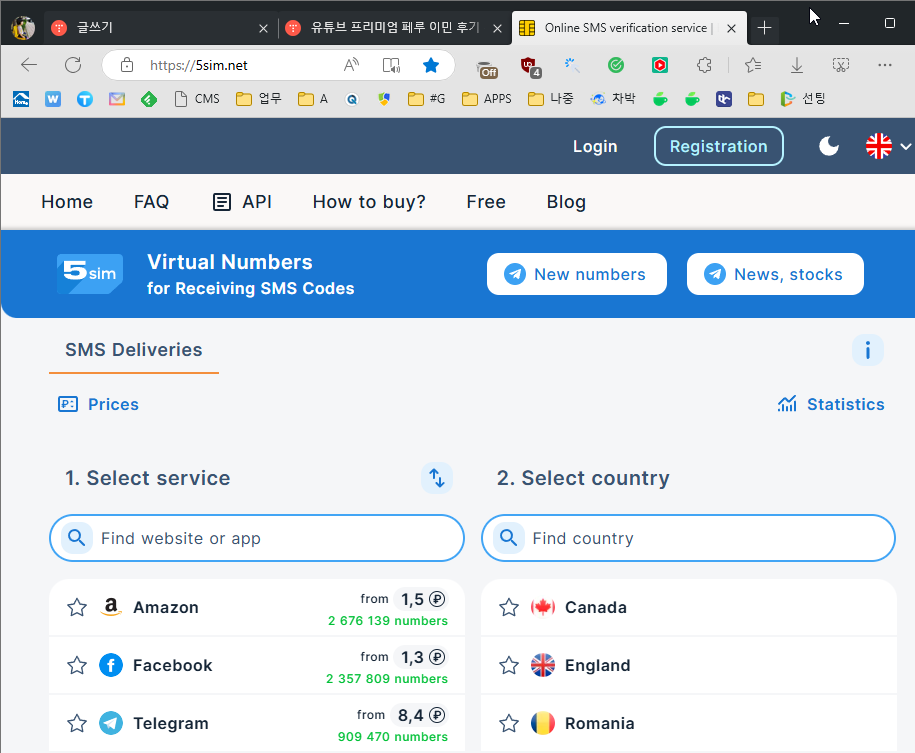Click the browser address bar URL
915x753 pixels.
click(x=198, y=65)
